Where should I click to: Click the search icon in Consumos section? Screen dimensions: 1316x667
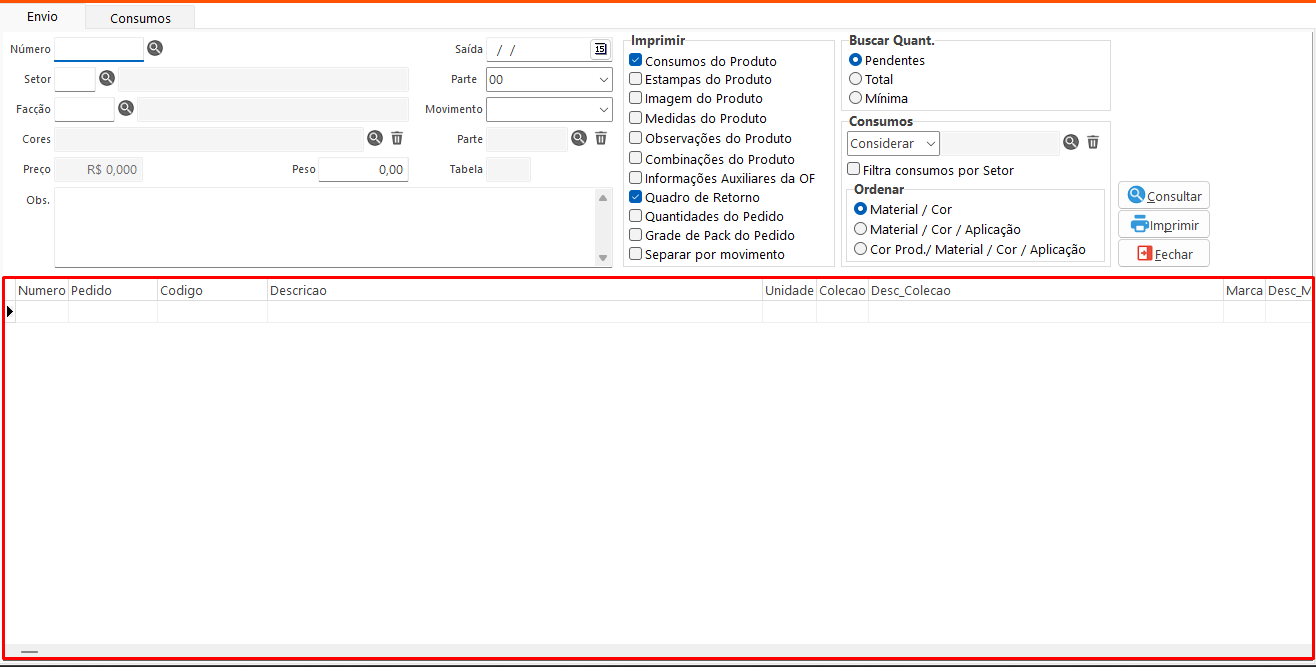(x=1071, y=142)
